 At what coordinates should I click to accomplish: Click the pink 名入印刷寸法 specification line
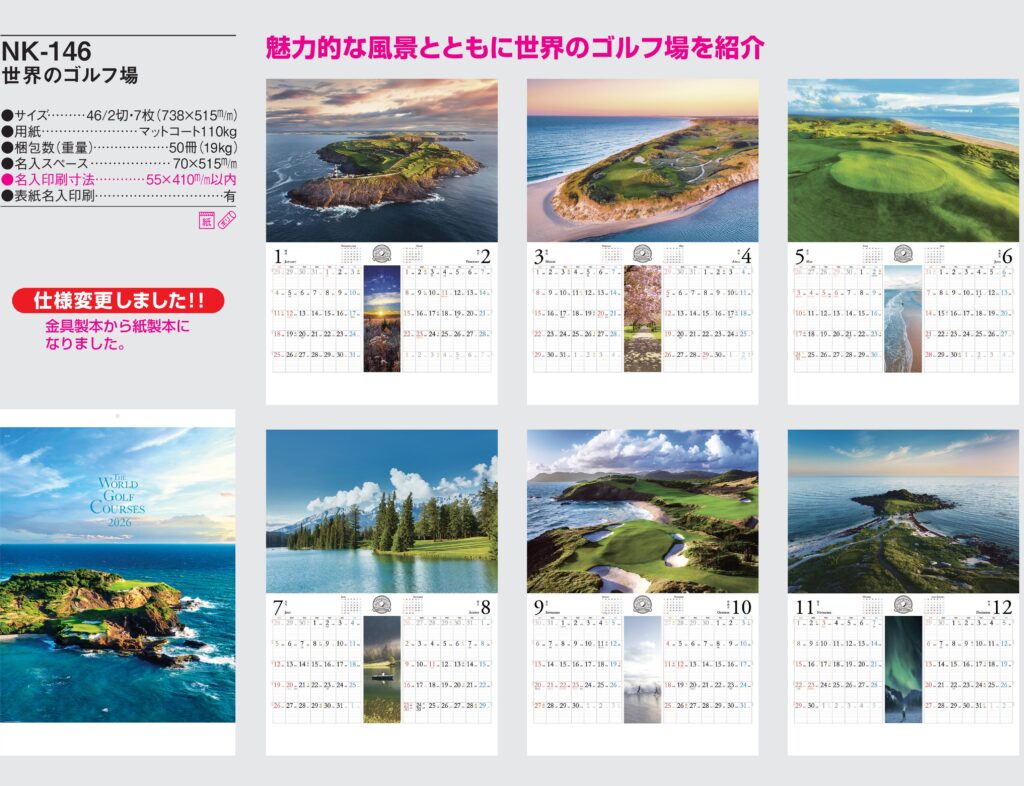click(119, 179)
